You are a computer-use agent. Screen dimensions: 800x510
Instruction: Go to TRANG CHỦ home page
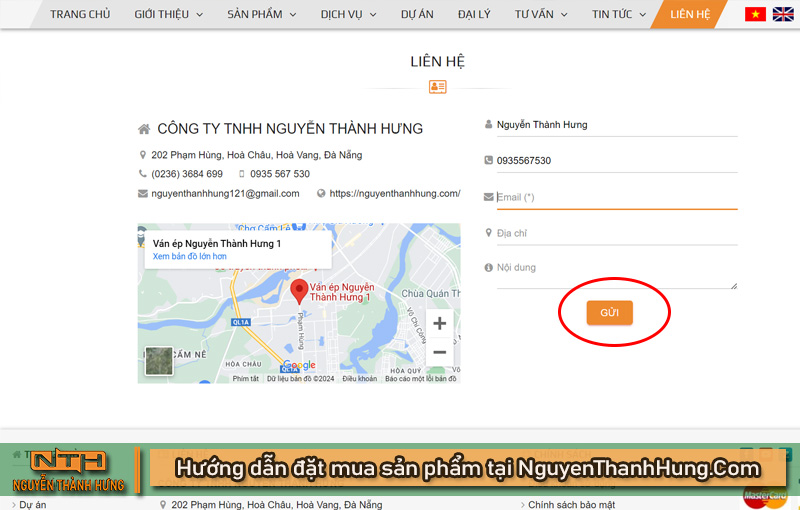point(80,14)
